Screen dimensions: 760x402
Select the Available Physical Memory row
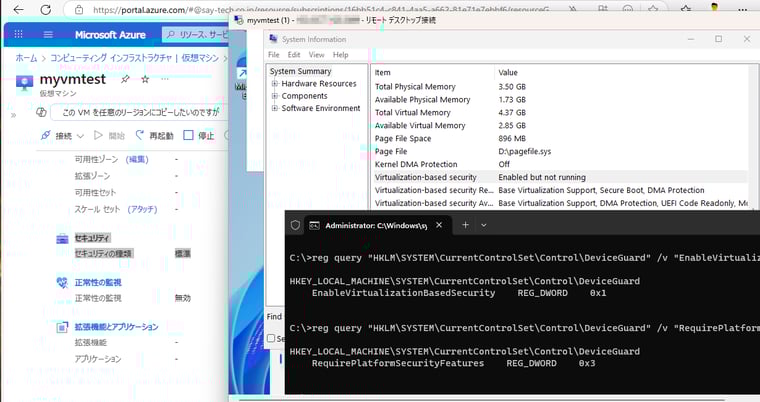click(x=560, y=99)
